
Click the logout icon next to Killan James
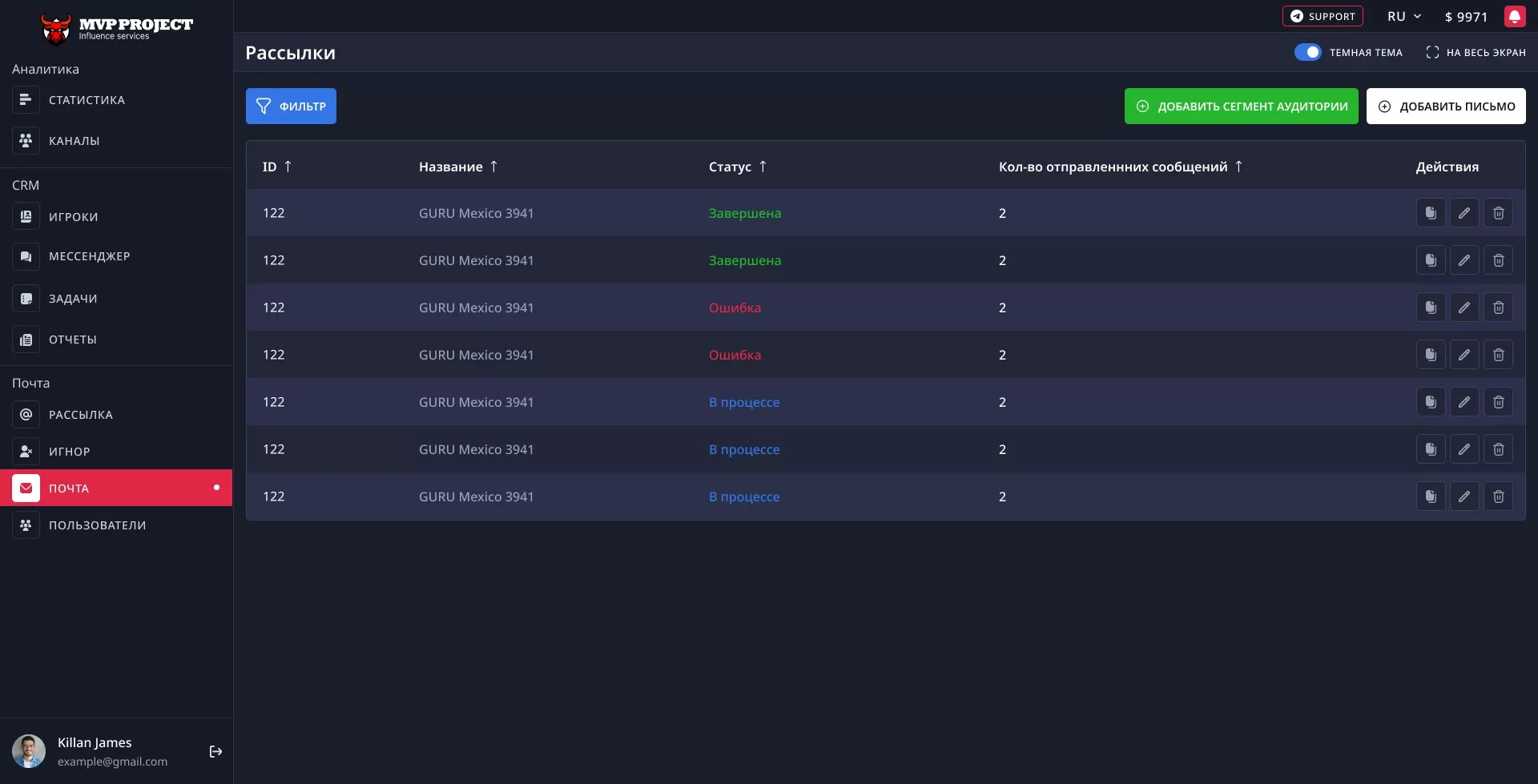215,751
